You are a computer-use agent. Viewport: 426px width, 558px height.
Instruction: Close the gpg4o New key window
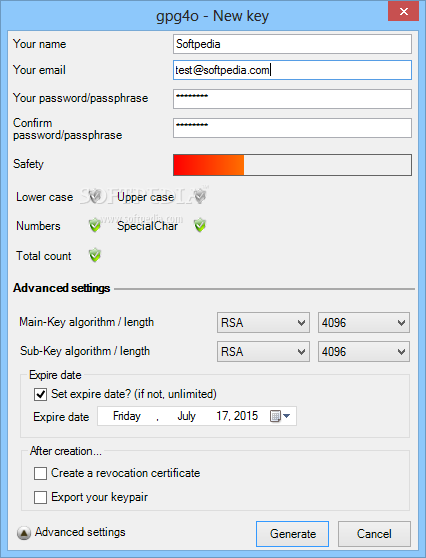point(404,11)
